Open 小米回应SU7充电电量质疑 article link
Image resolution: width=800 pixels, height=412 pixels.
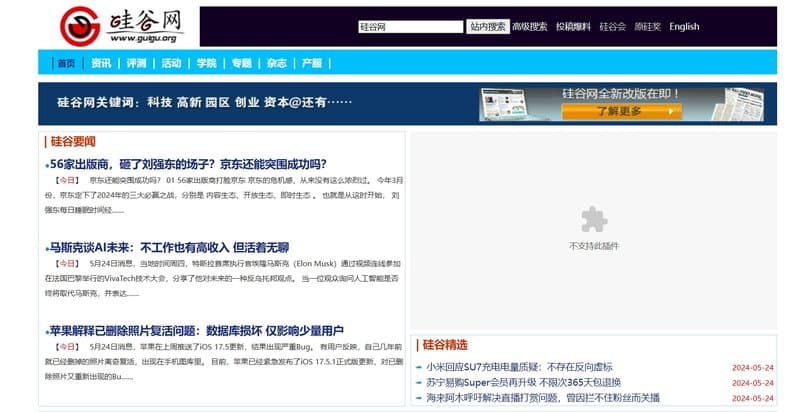pyautogui.click(x=519, y=367)
